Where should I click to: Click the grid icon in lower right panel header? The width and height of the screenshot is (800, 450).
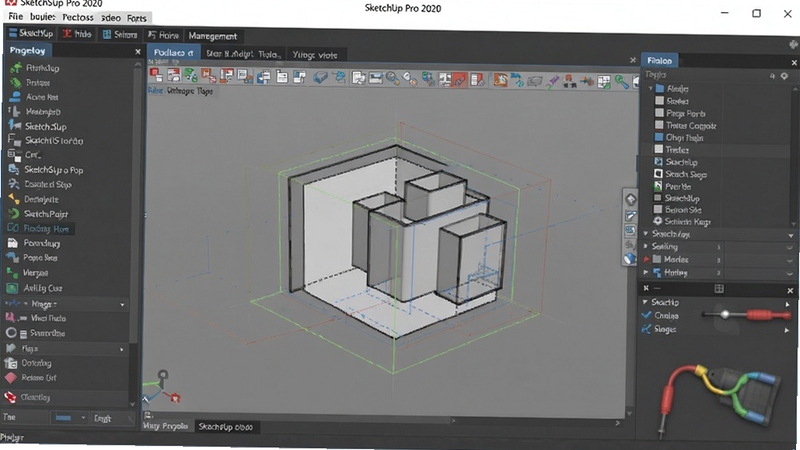tap(719, 289)
